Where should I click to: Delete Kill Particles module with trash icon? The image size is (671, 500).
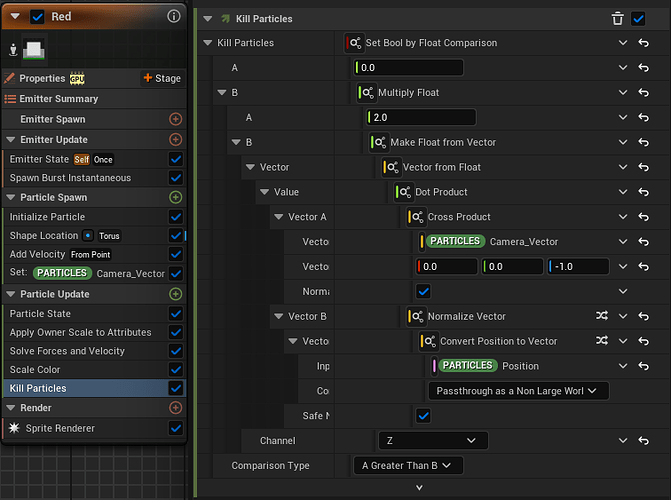(x=618, y=19)
